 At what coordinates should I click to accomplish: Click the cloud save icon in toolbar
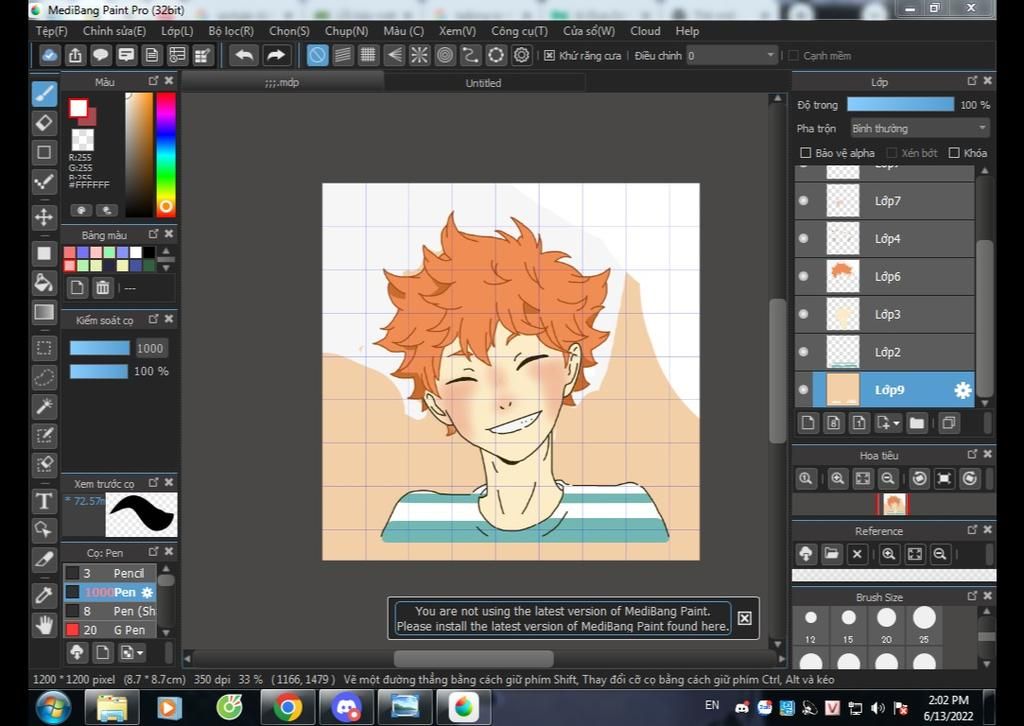49,55
